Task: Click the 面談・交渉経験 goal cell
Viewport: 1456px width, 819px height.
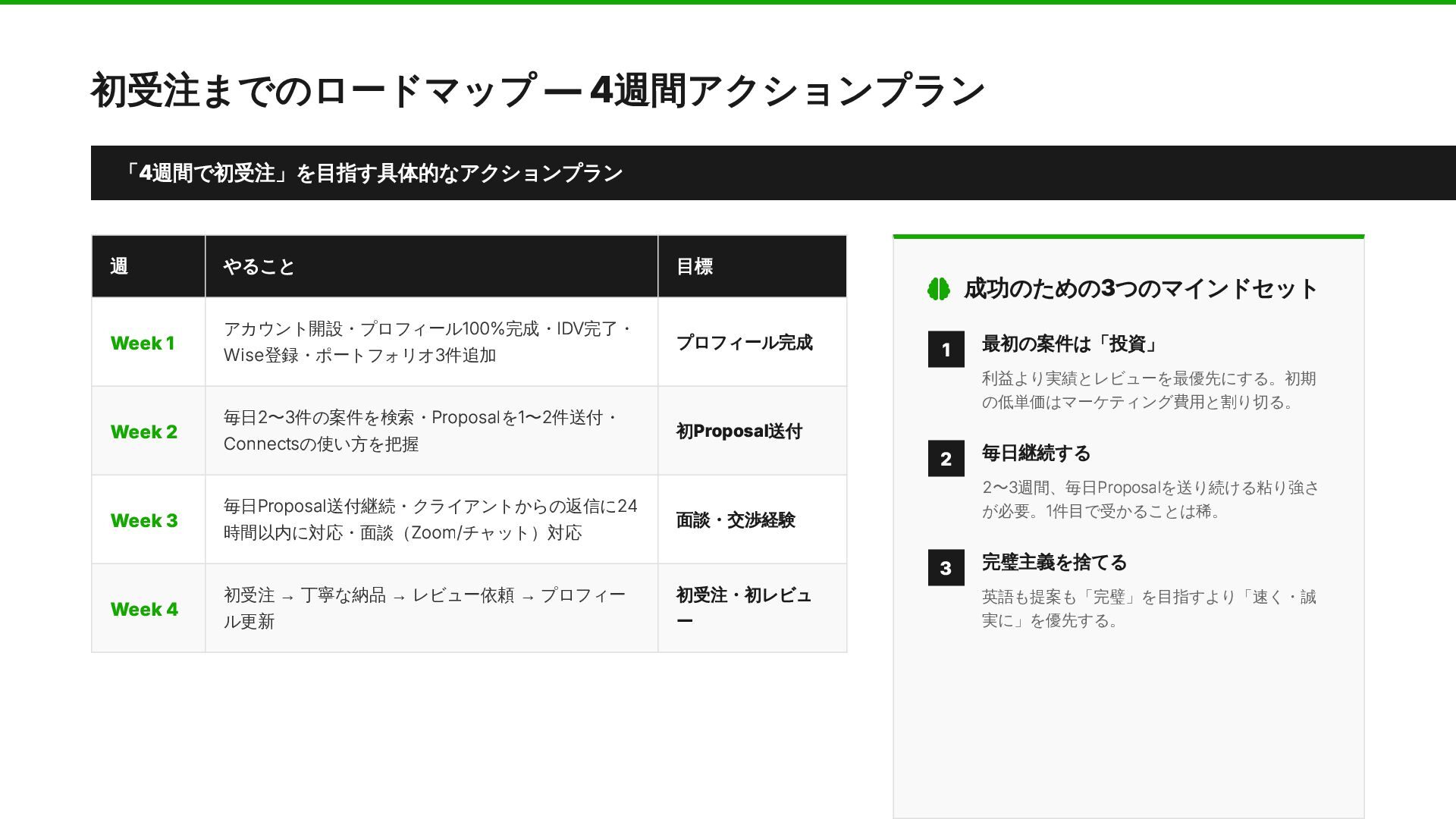Action: tap(735, 520)
